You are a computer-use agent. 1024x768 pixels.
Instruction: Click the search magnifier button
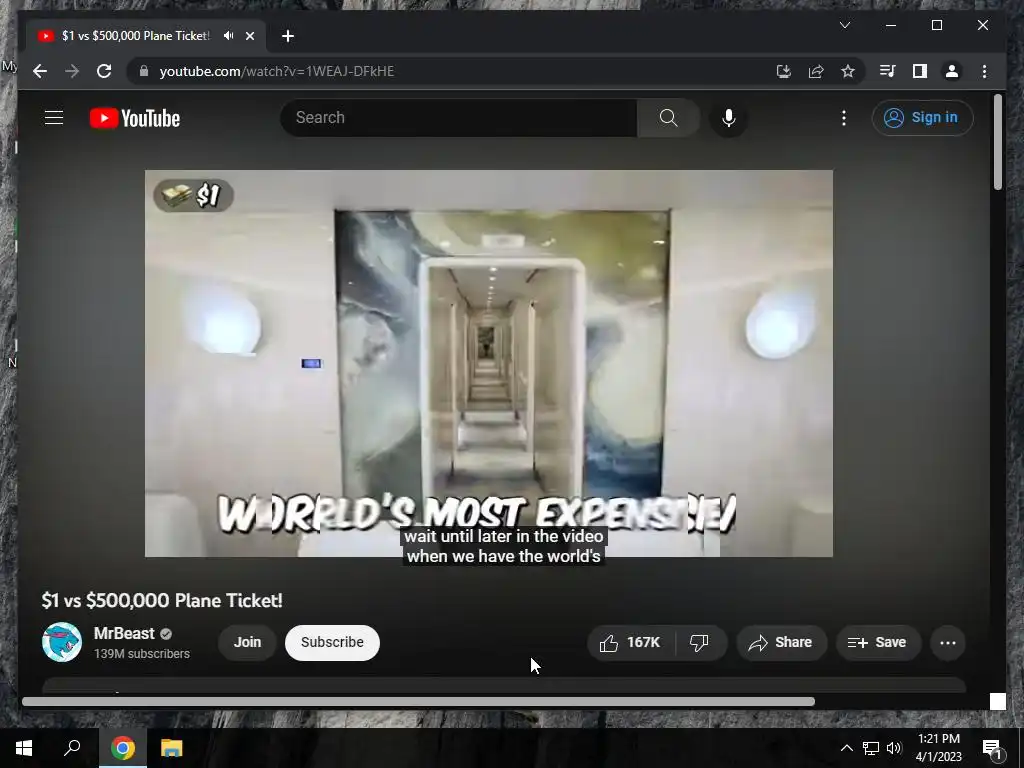[668, 118]
